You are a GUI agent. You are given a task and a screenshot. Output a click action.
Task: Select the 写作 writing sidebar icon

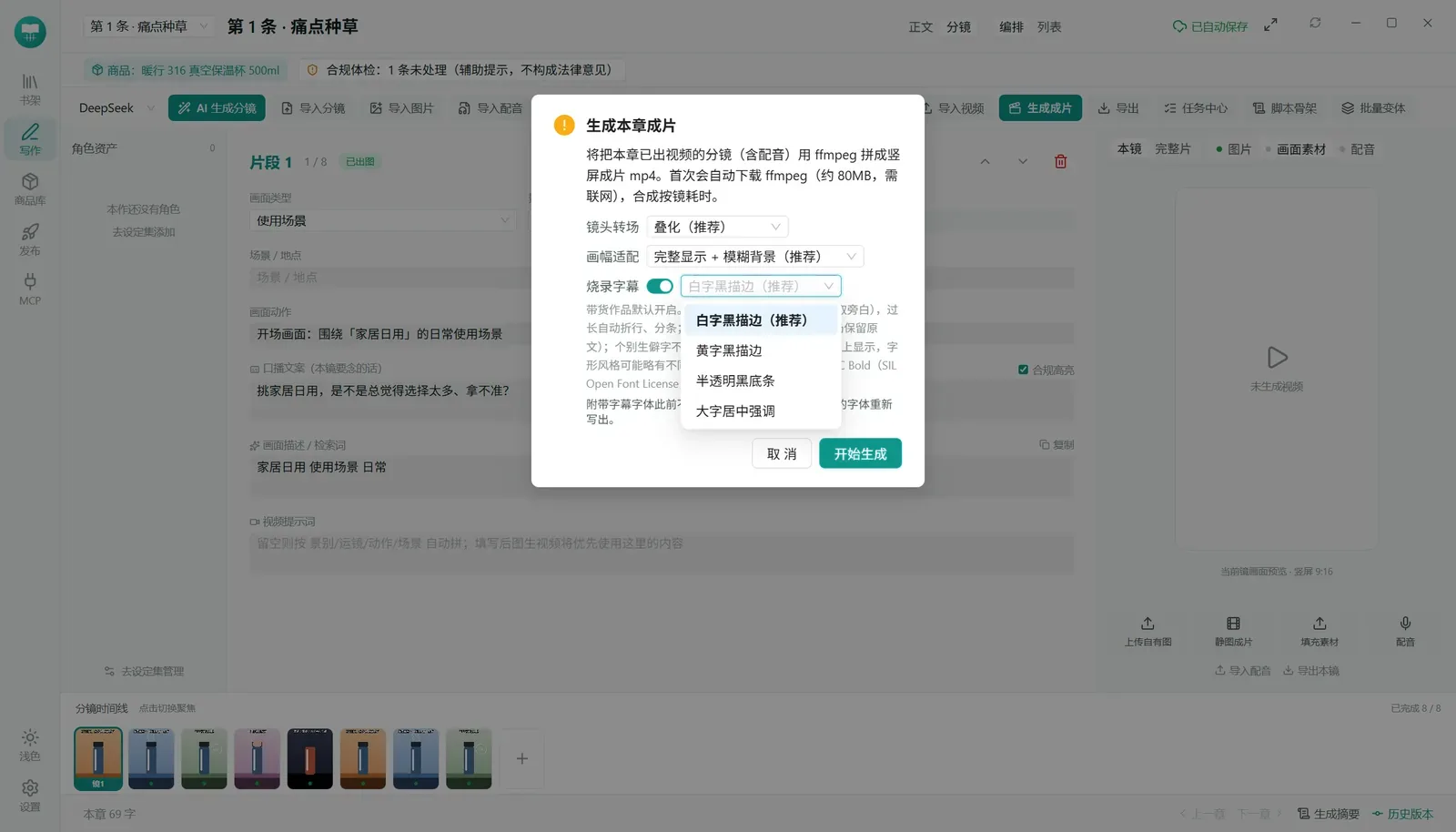coord(30,138)
